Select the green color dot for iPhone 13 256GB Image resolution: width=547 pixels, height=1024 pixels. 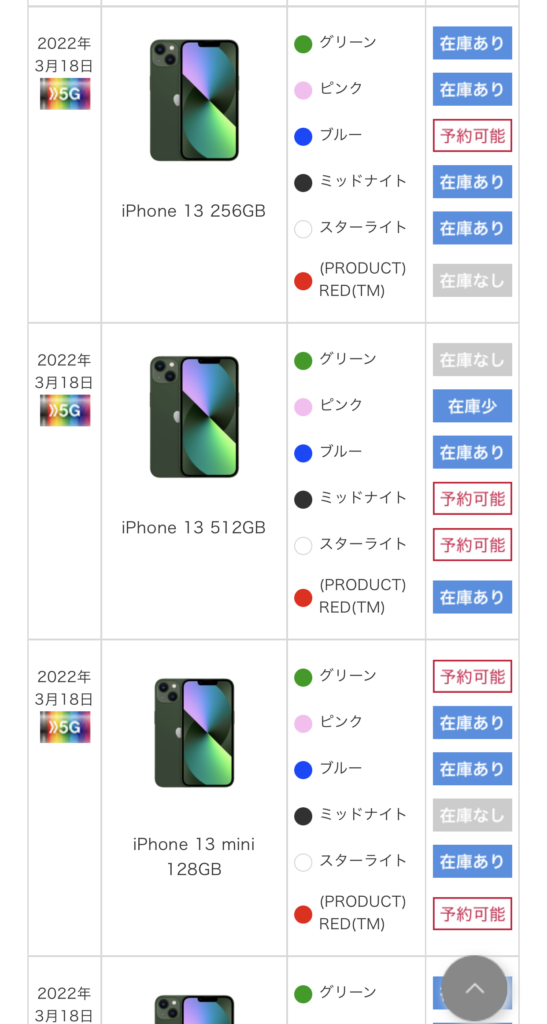coord(303,44)
